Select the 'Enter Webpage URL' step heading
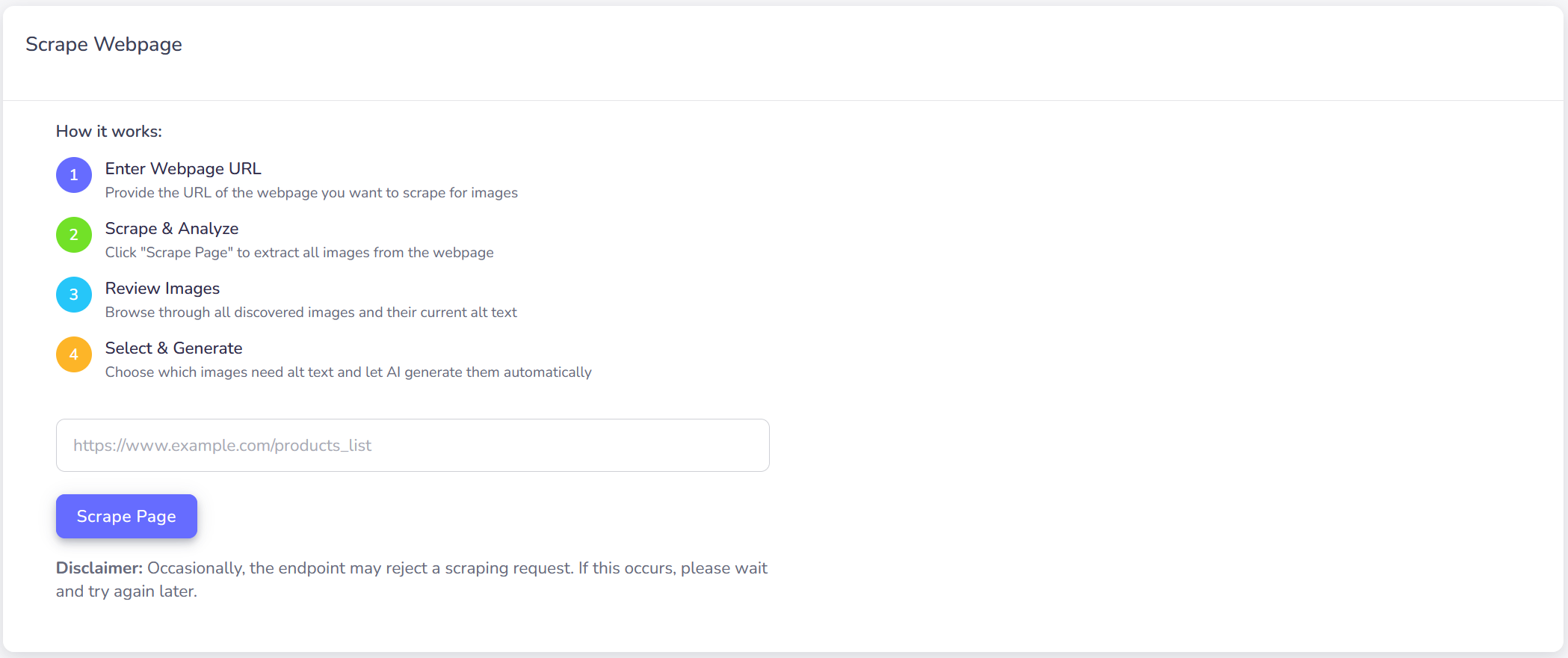The width and height of the screenshot is (1568, 658). click(x=182, y=169)
